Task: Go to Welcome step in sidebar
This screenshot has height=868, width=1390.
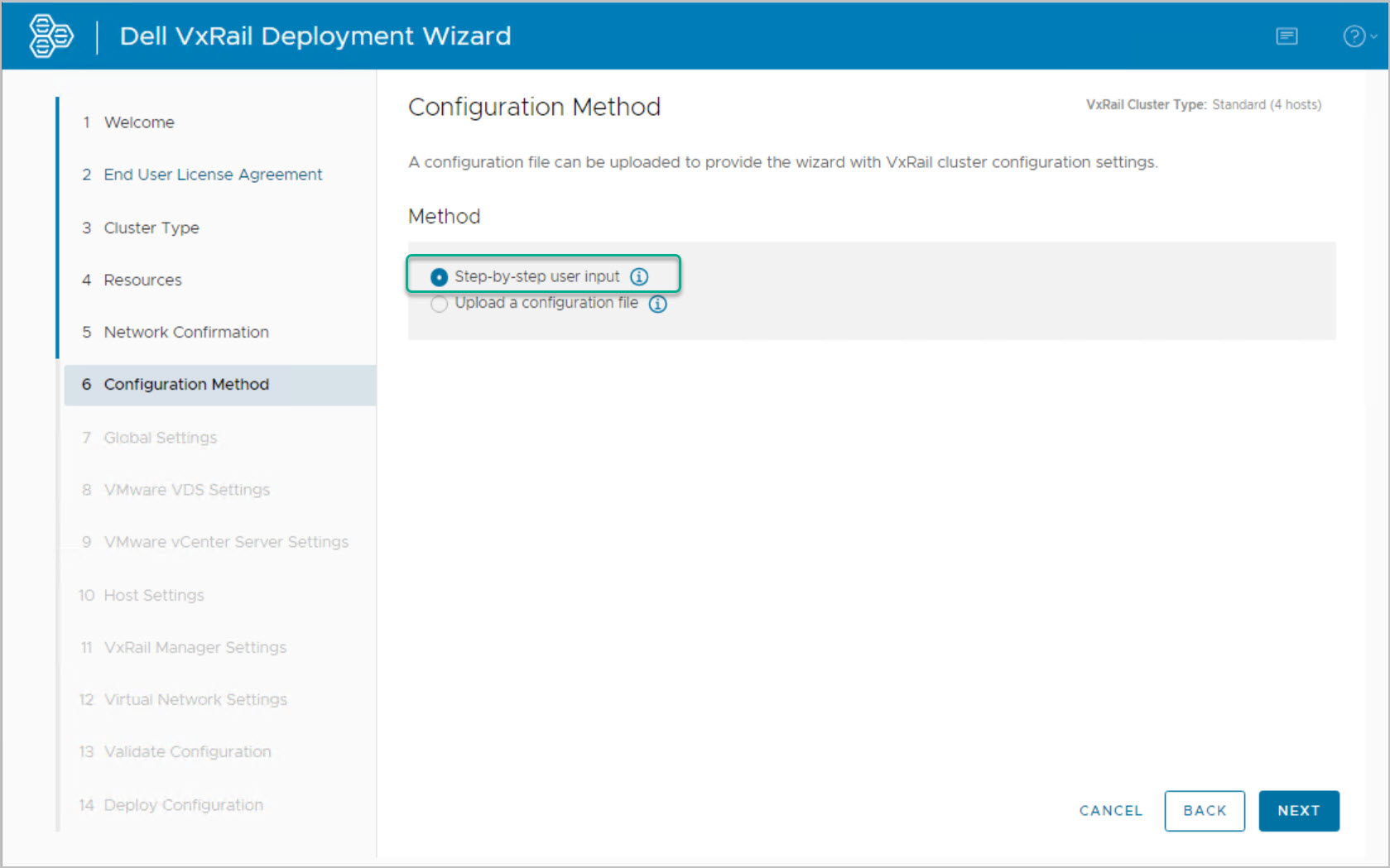Action: [139, 122]
